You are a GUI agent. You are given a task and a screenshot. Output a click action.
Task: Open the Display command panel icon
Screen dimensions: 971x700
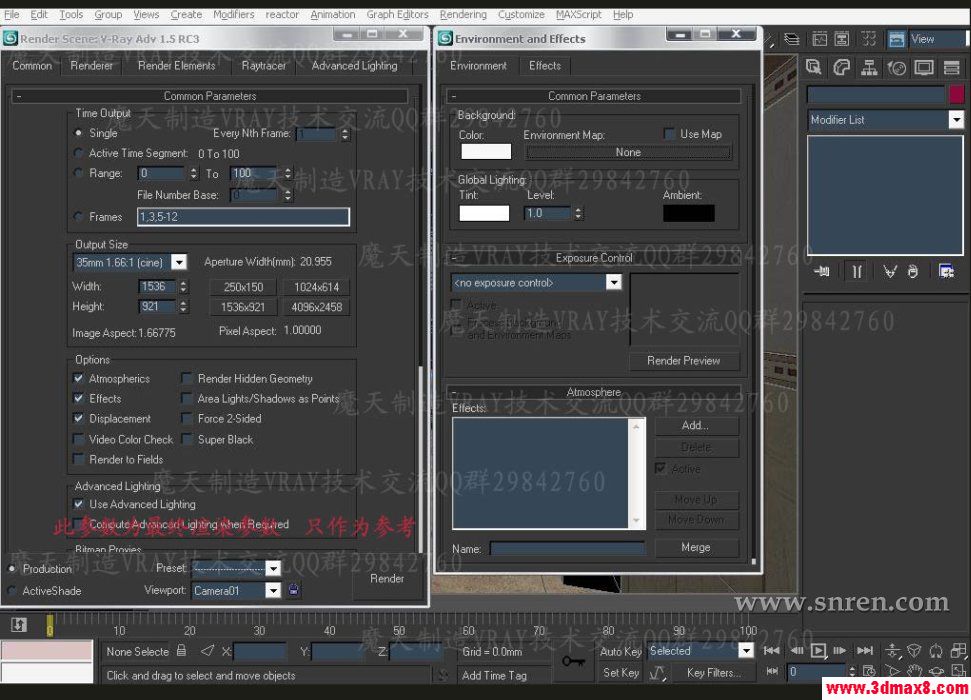point(924,67)
